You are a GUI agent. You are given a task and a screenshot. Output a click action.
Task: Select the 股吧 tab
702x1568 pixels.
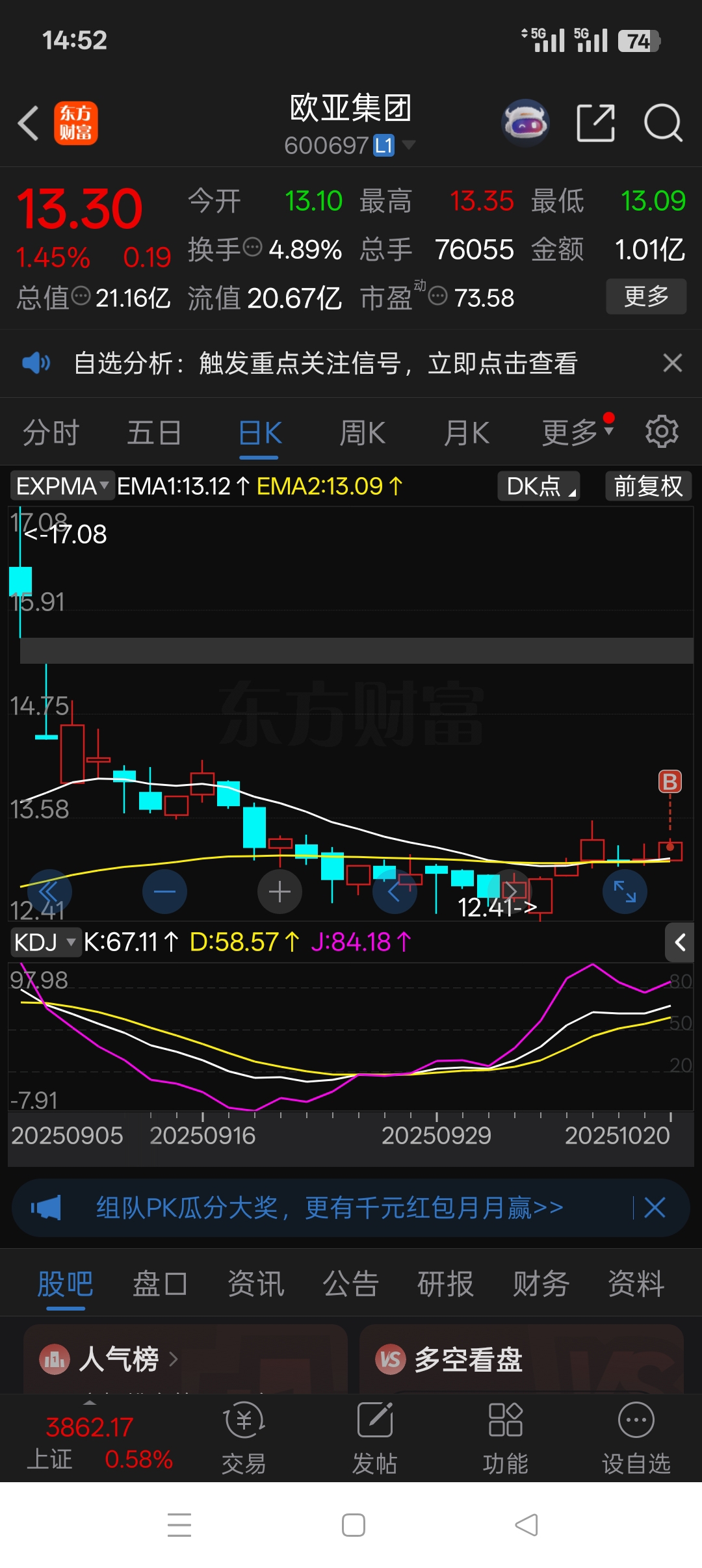(x=65, y=1285)
